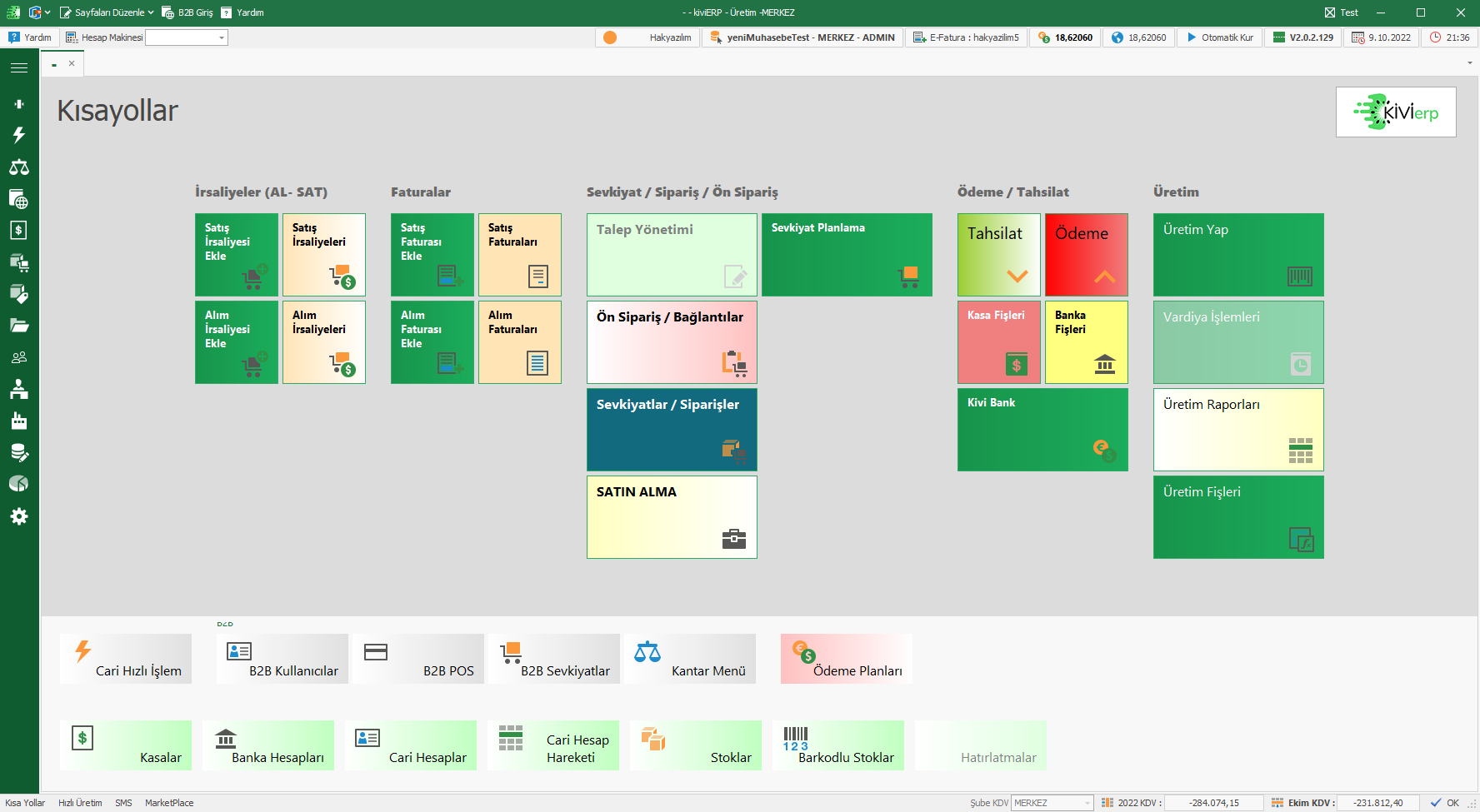Click the dollar sign sidebar icon
Screen dimensions: 1480x812
19,231
